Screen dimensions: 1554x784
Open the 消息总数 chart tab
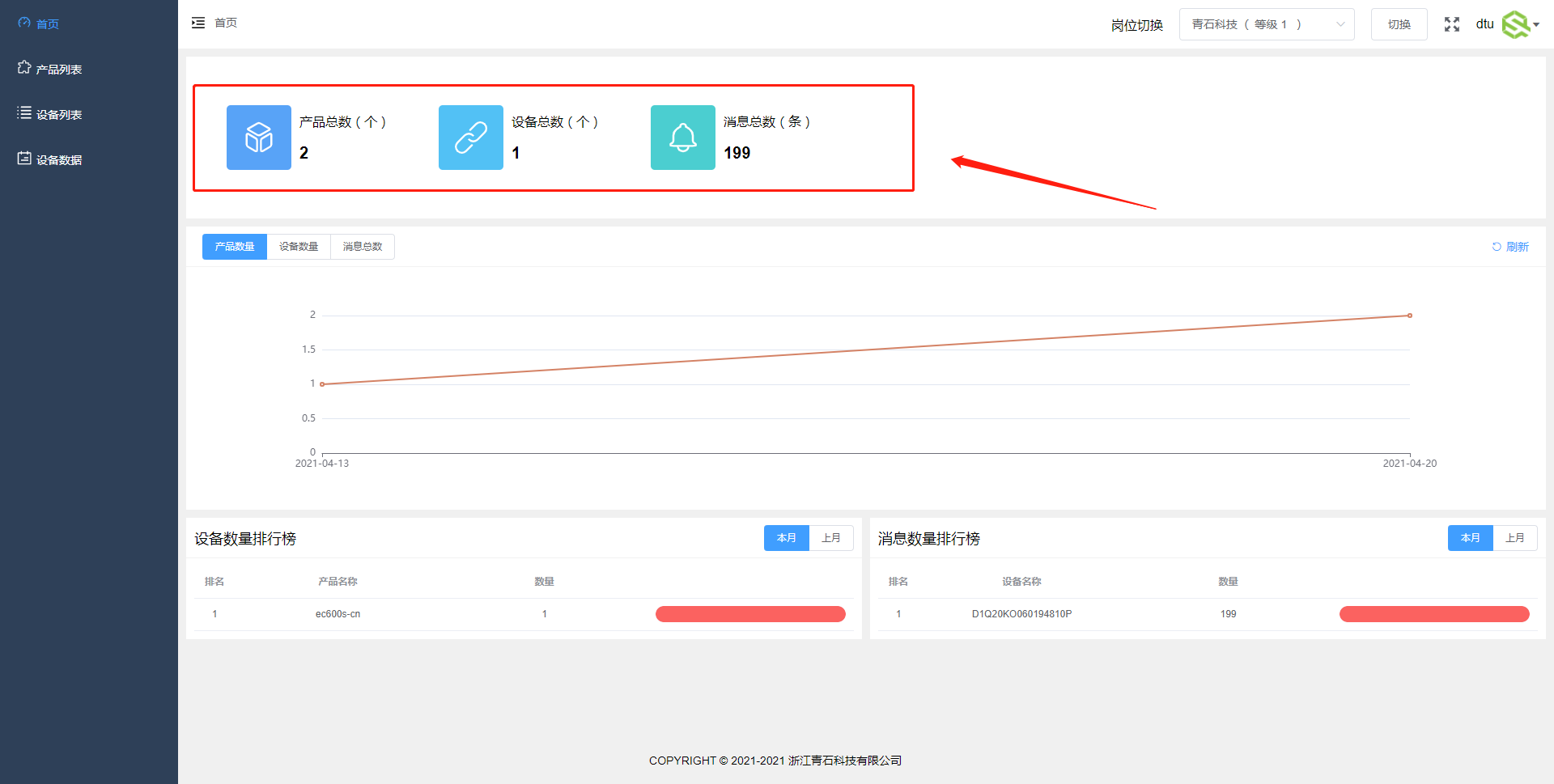[362, 247]
